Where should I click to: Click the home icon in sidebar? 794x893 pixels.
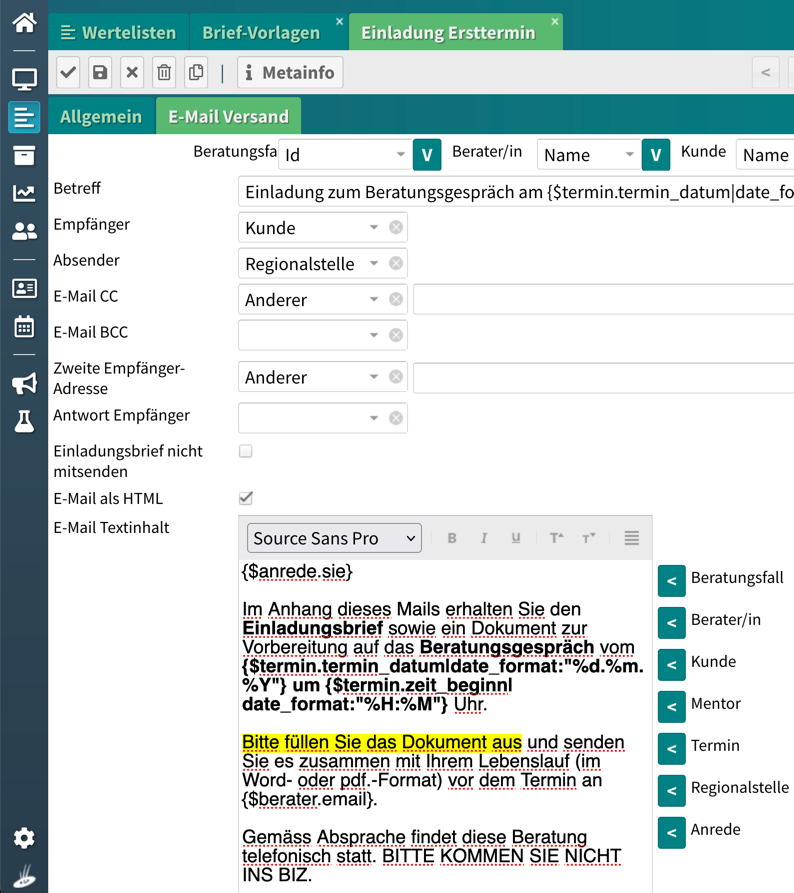click(x=24, y=22)
